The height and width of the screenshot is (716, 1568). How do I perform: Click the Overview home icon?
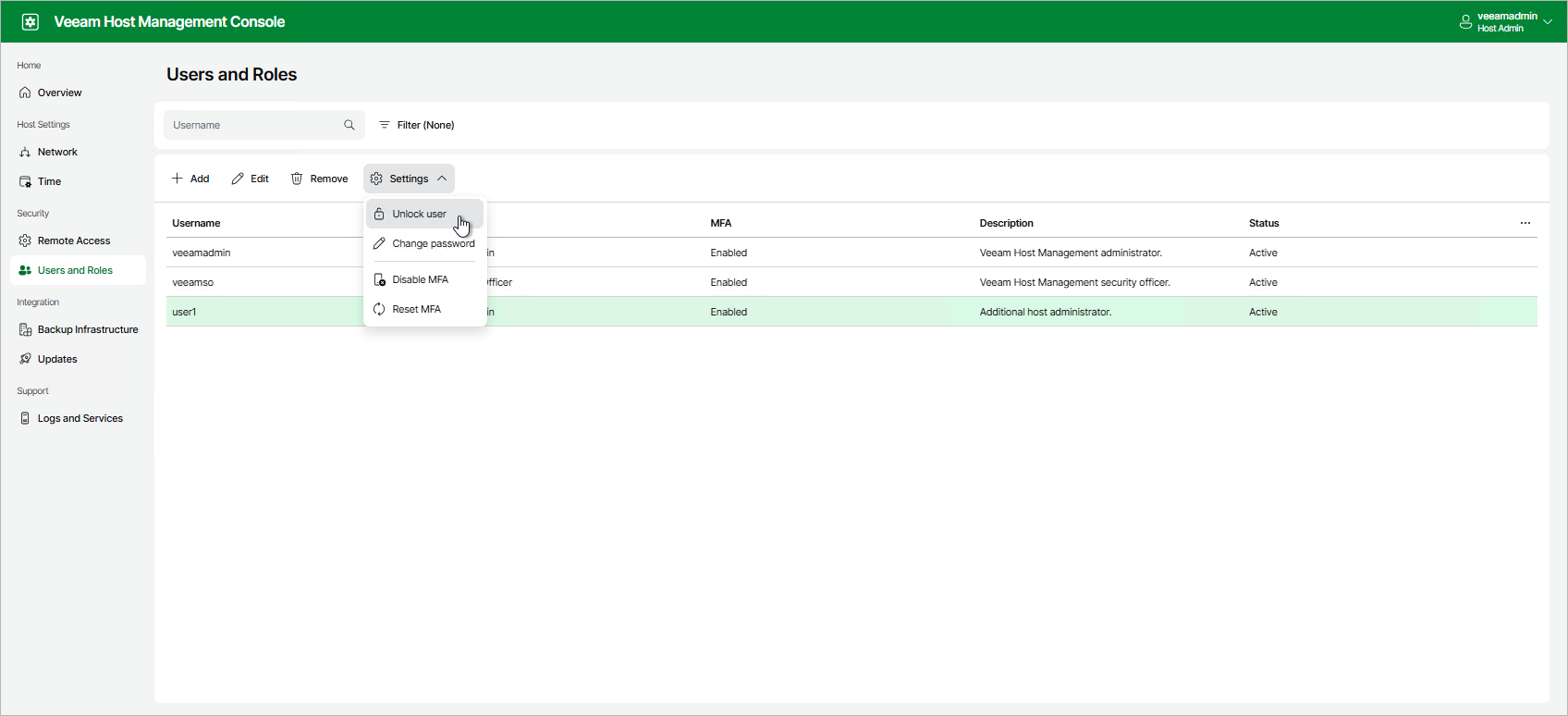point(25,93)
